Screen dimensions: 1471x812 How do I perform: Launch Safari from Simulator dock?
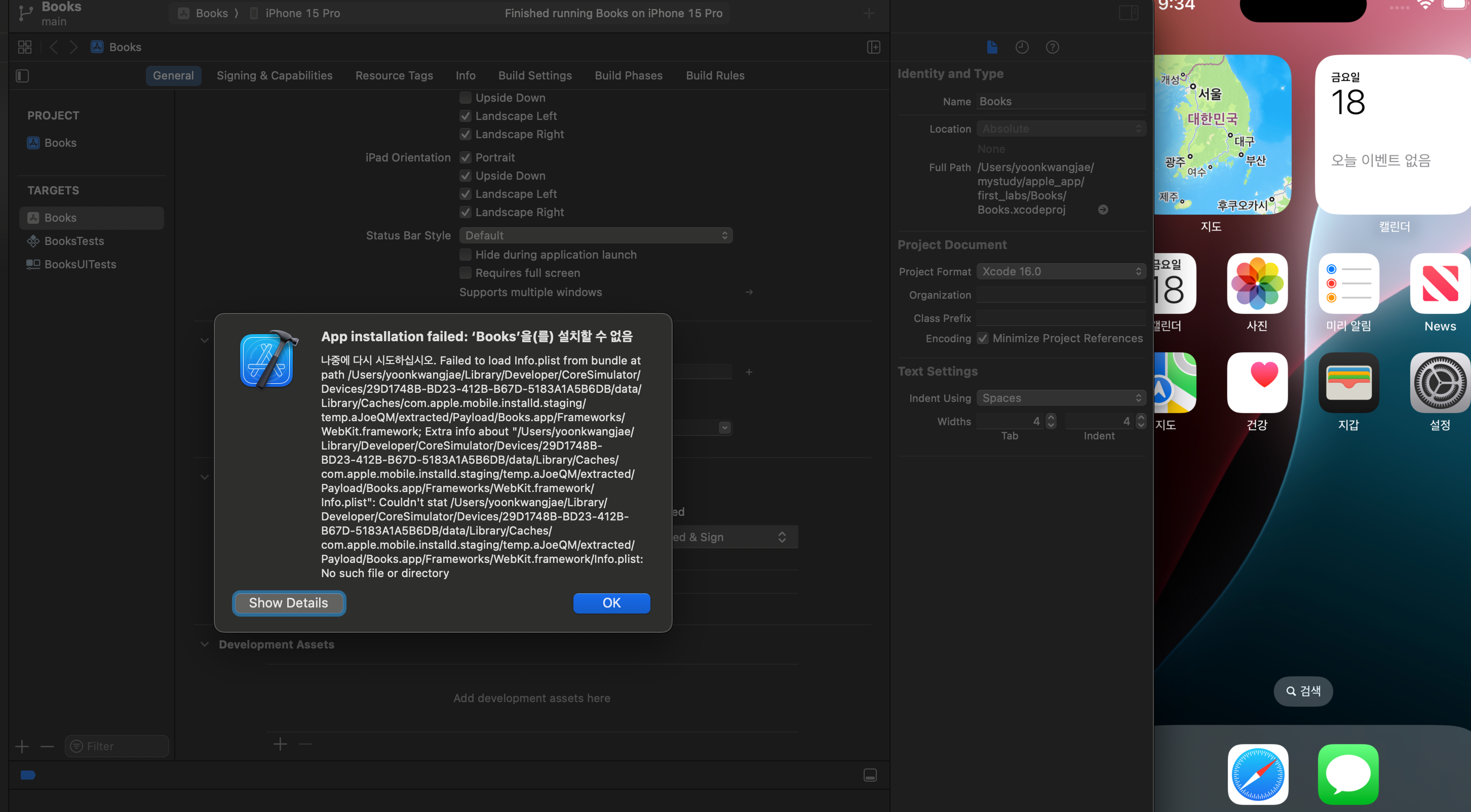pyautogui.click(x=1257, y=774)
